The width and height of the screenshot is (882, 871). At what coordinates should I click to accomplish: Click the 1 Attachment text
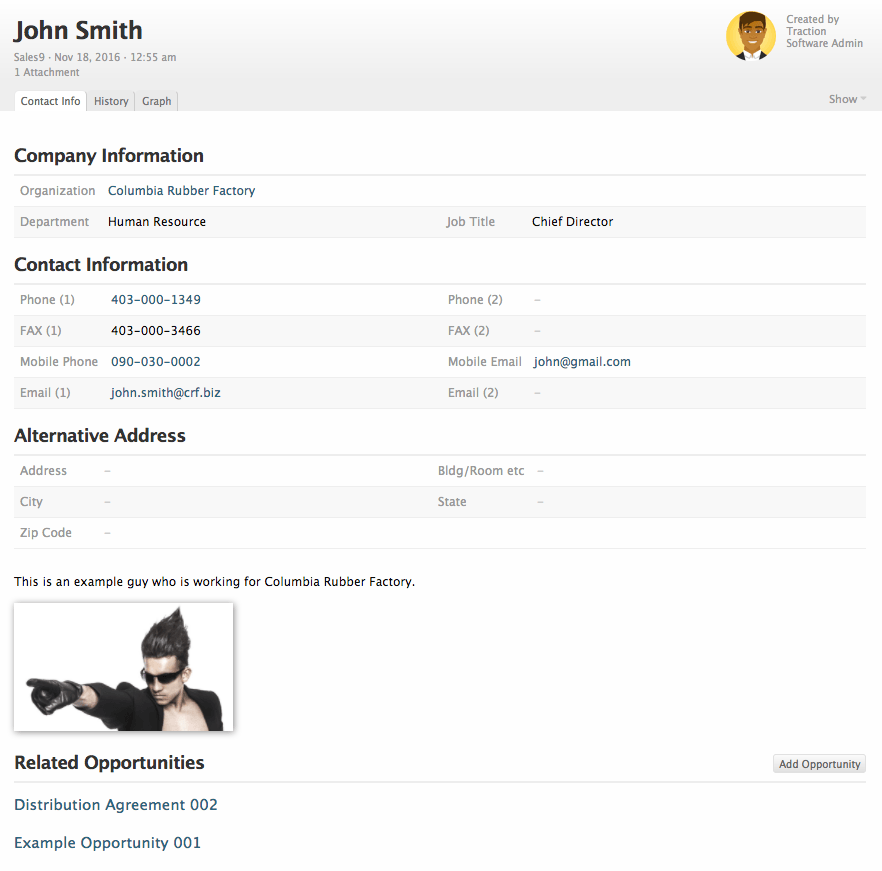pyautogui.click(x=47, y=72)
